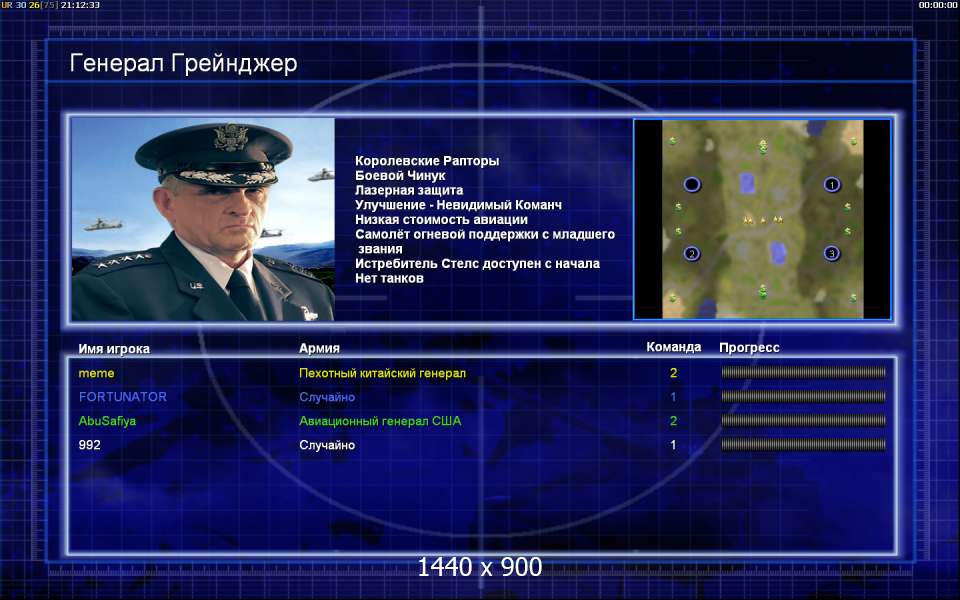Click the Имя игрока column header
Image resolution: width=960 pixels, height=600 pixels.
click(x=114, y=348)
